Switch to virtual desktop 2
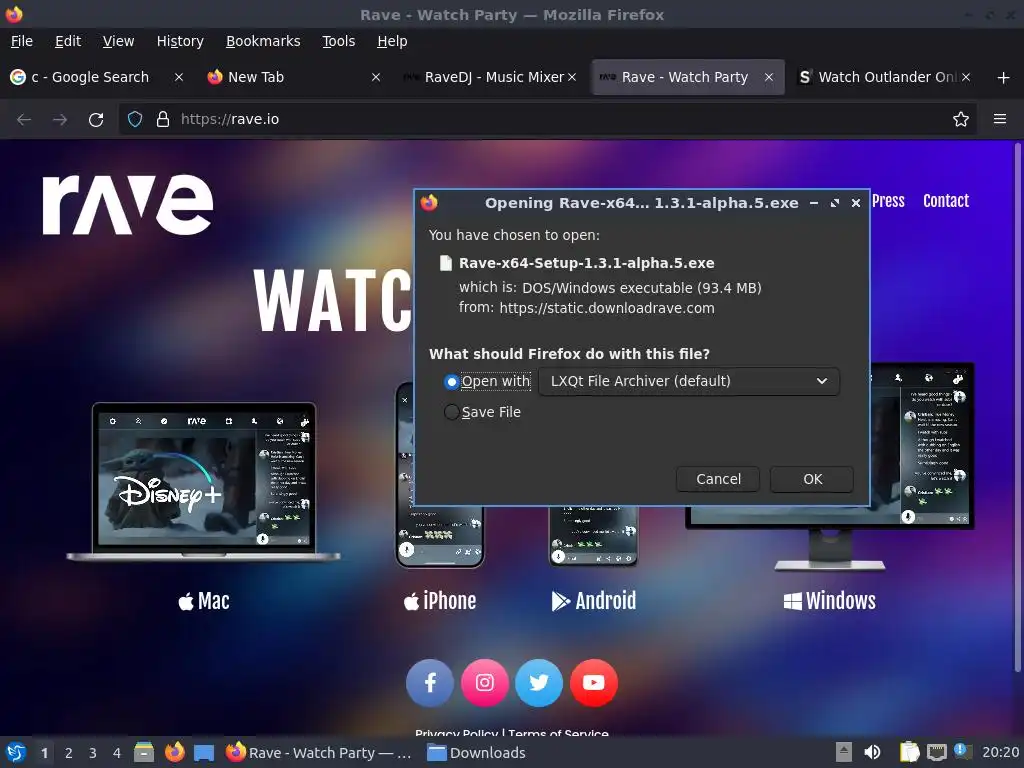Viewport: 1024px width, 768px height. tap(69, 753)
